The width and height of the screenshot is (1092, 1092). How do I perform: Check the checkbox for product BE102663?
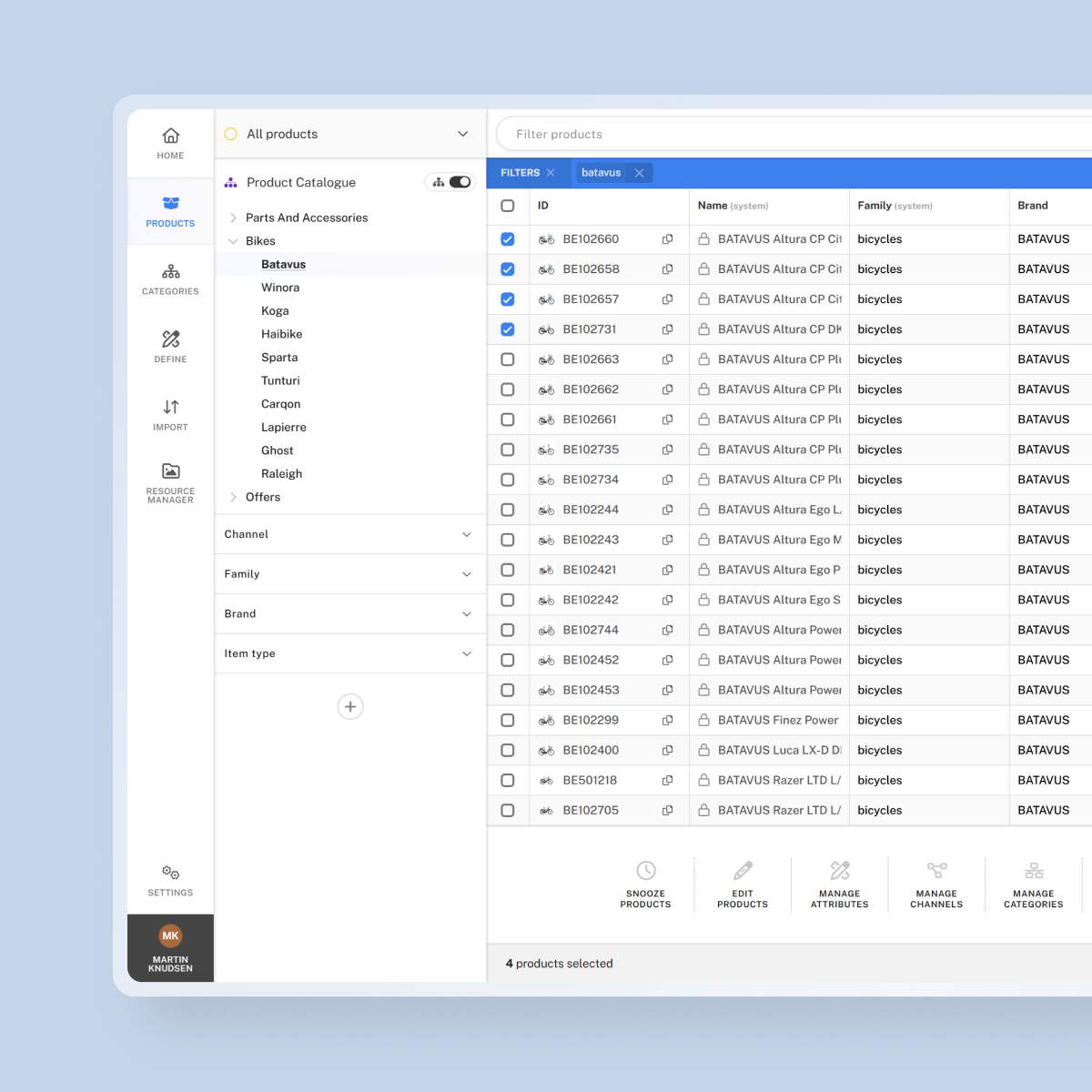(x=508, y=359)
